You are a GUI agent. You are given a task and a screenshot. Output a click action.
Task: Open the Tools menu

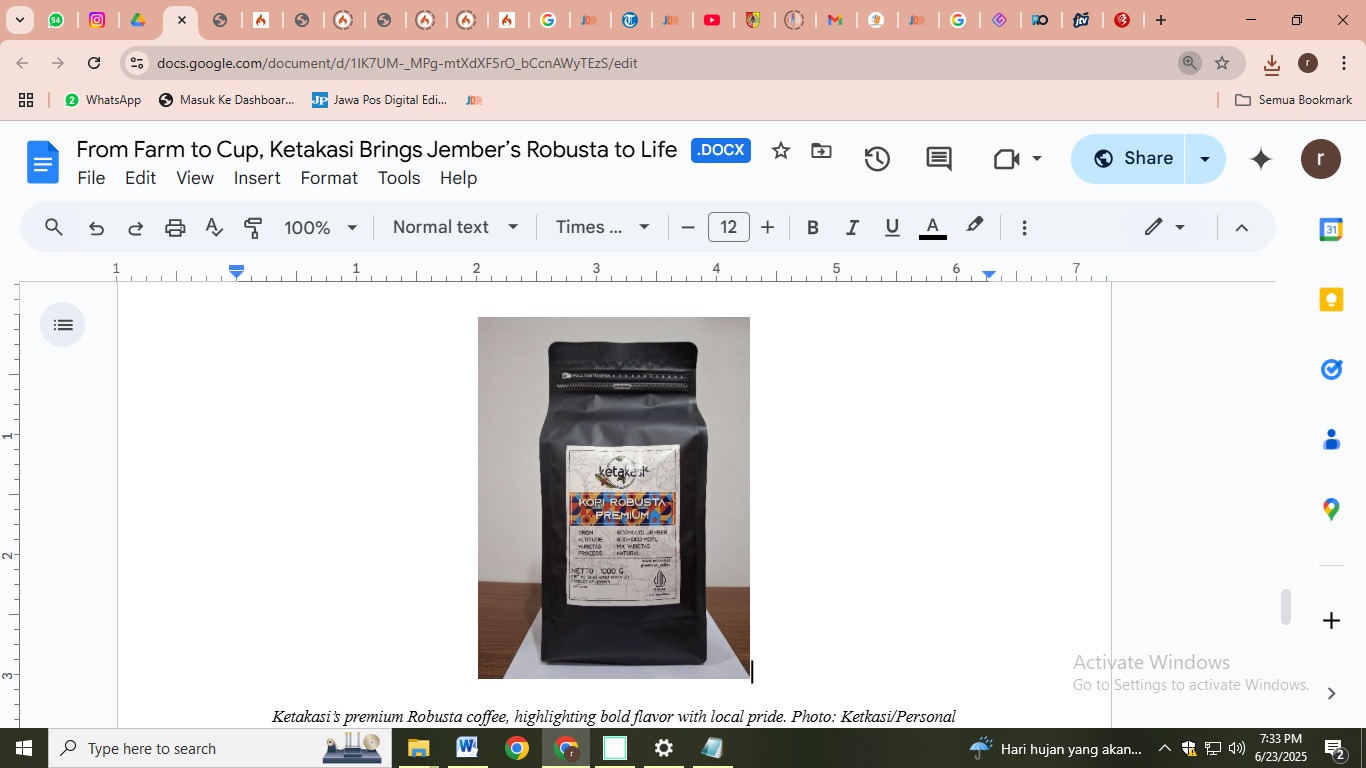click(x=399, y=178)
